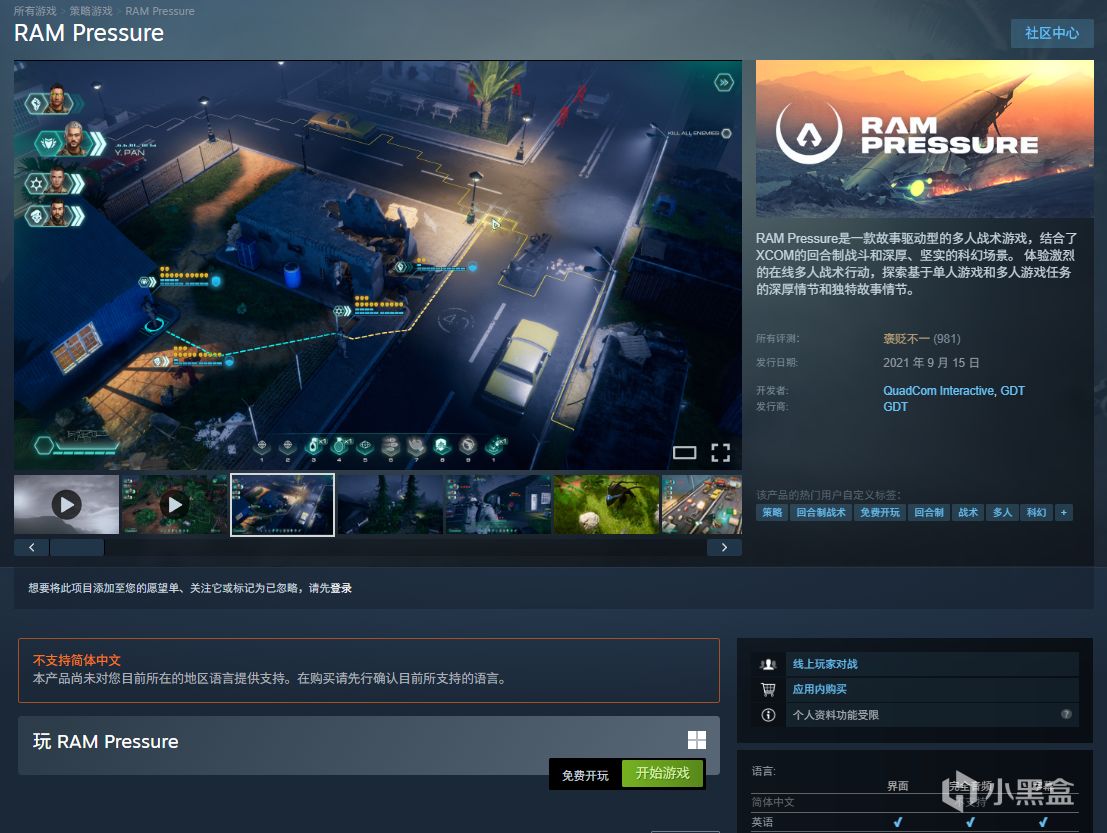This screenshot has width=1107, height=833.
Task: Click the 2021 年 9 月 15 日 release date
Action: coord(931,363)
